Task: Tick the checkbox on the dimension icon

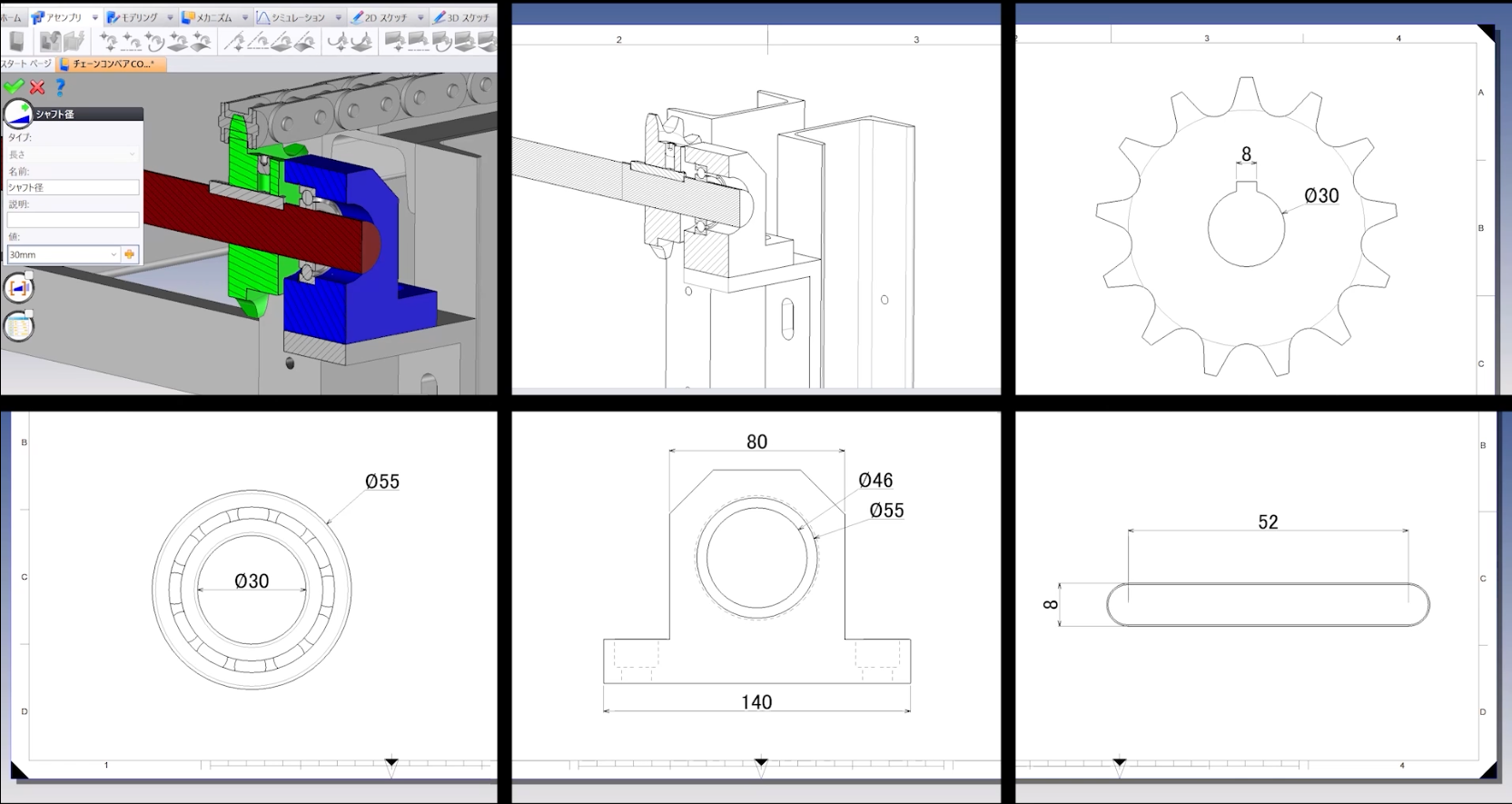Action: point(29,275)
